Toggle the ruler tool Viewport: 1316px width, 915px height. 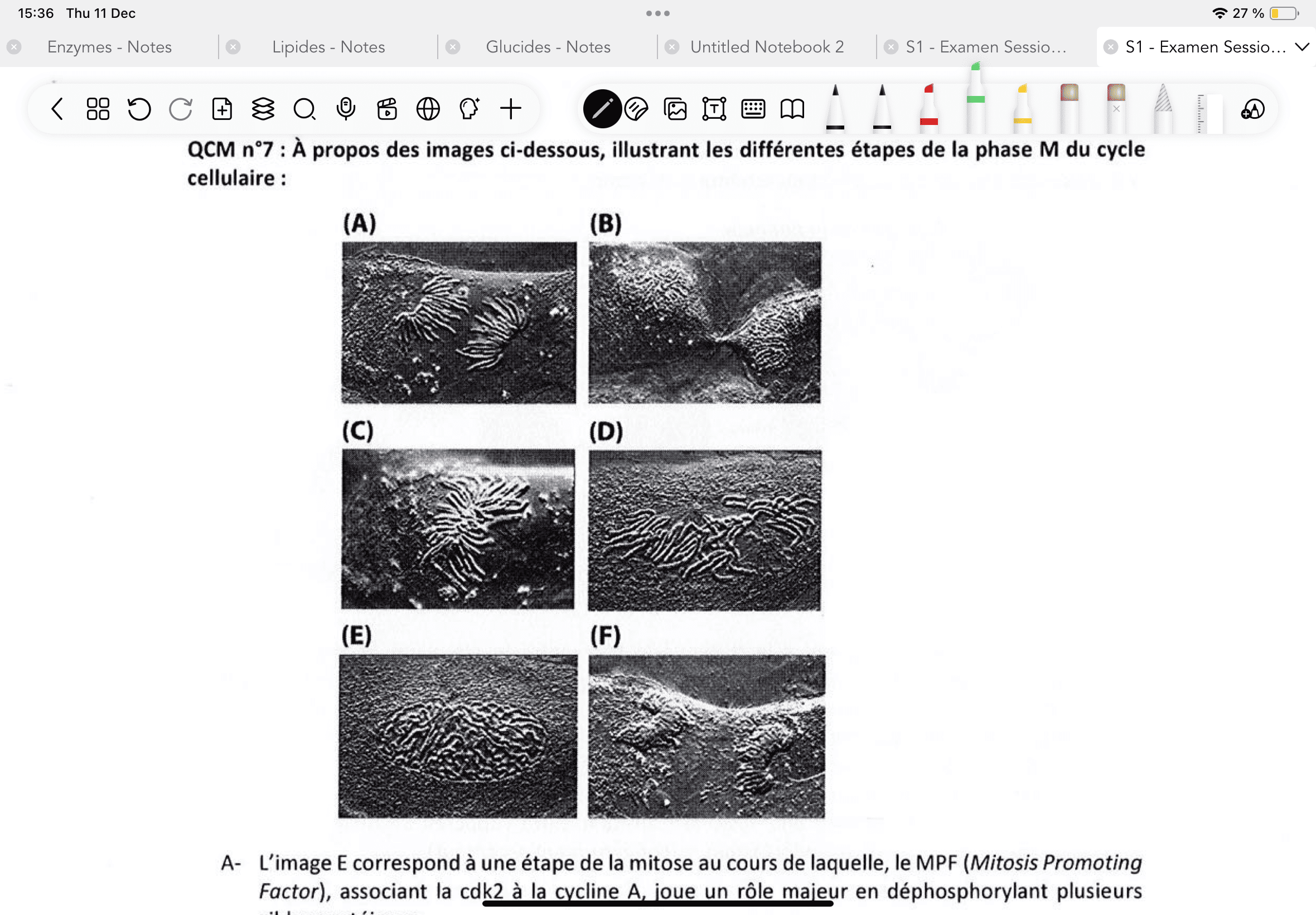pos(1209,112)
